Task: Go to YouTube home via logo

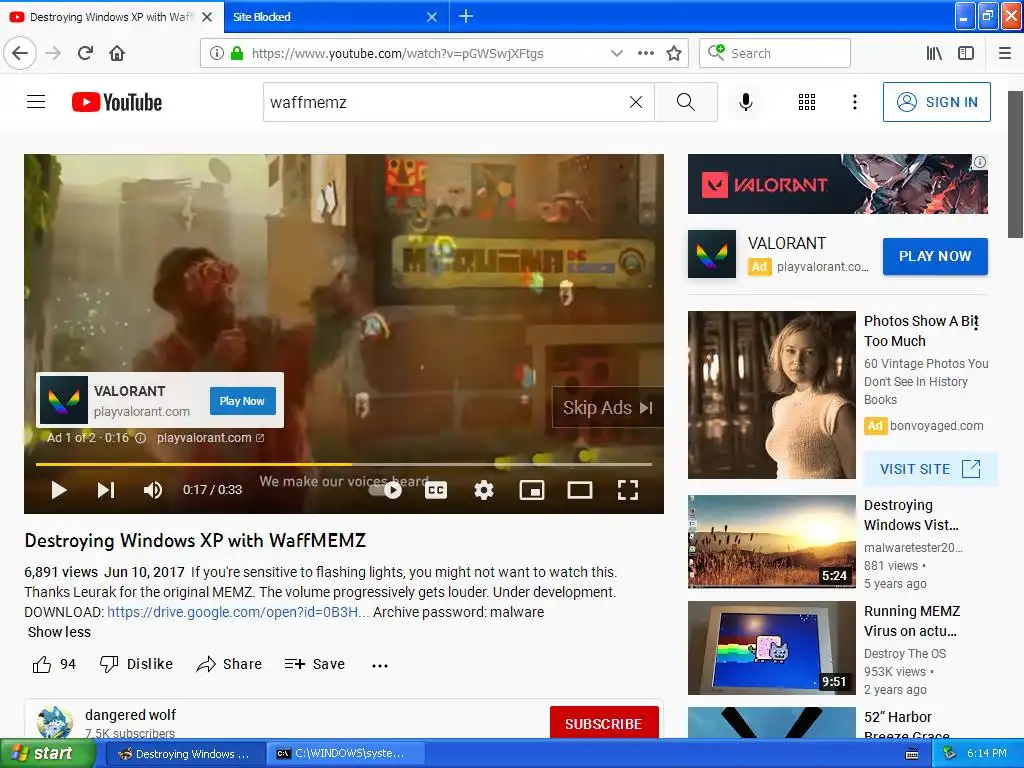Action: (117, 102)
